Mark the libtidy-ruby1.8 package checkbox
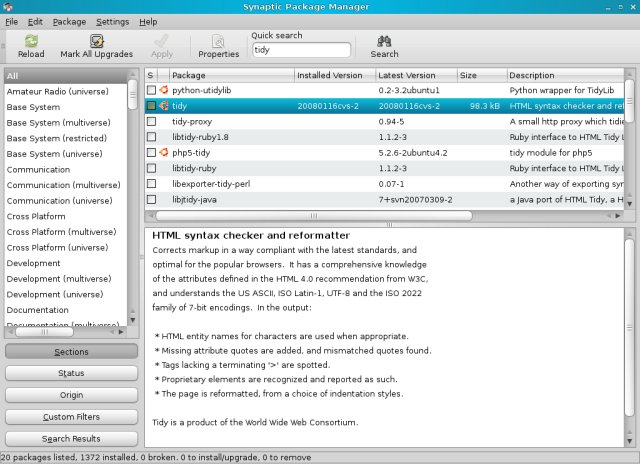The width and height of the screenshot is (640, 464). coord(152,137)
